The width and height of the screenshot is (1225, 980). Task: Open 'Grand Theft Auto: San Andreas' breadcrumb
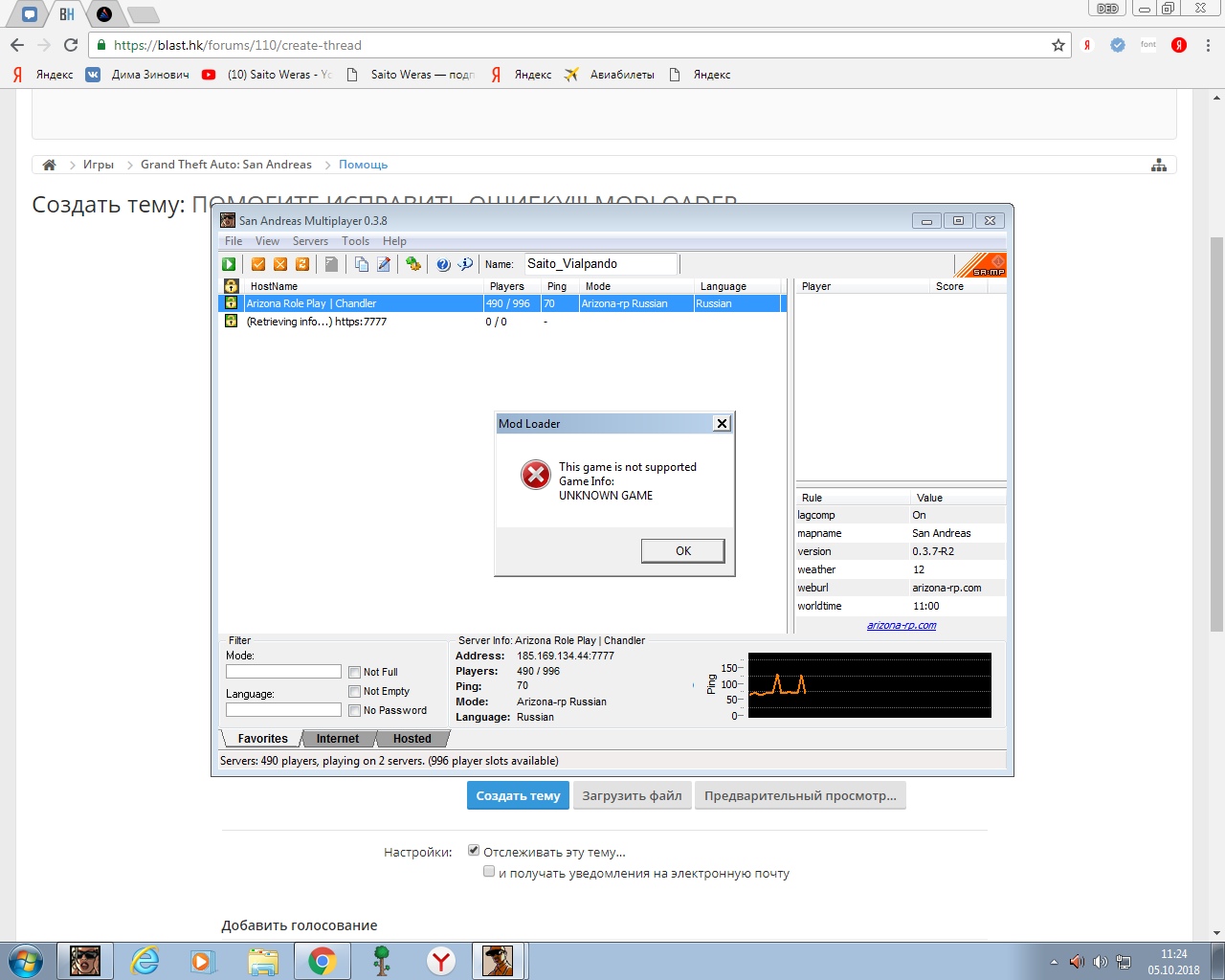pyautogui.click(x=226, y=165)
